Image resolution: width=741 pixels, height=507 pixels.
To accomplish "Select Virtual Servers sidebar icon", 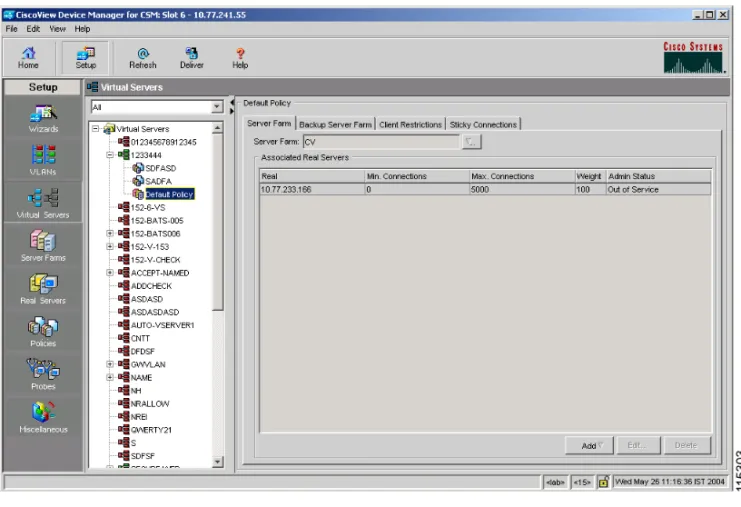I will [43, 203].
